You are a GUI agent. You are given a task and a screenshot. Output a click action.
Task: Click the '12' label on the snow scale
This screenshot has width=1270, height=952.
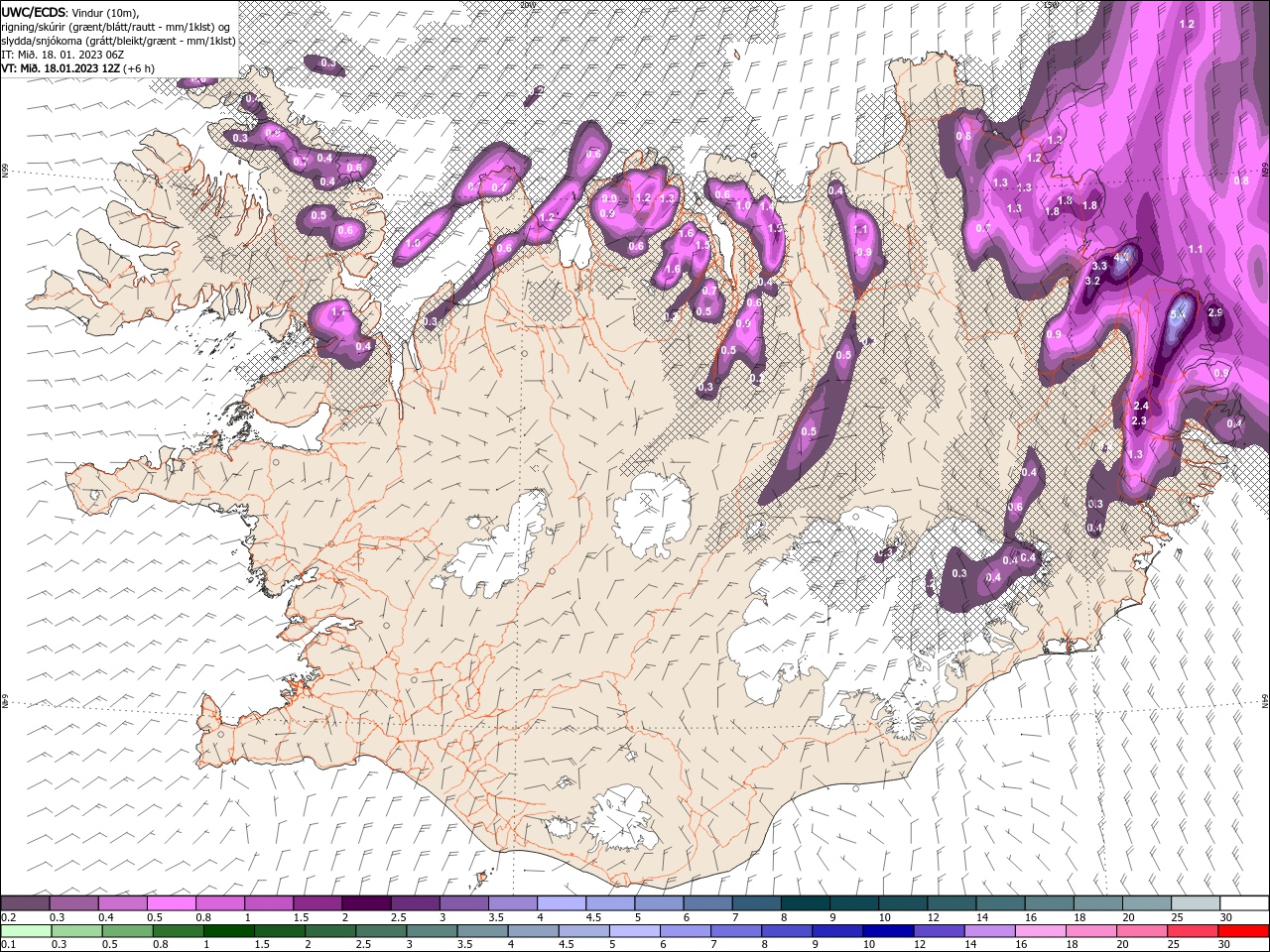933,917
